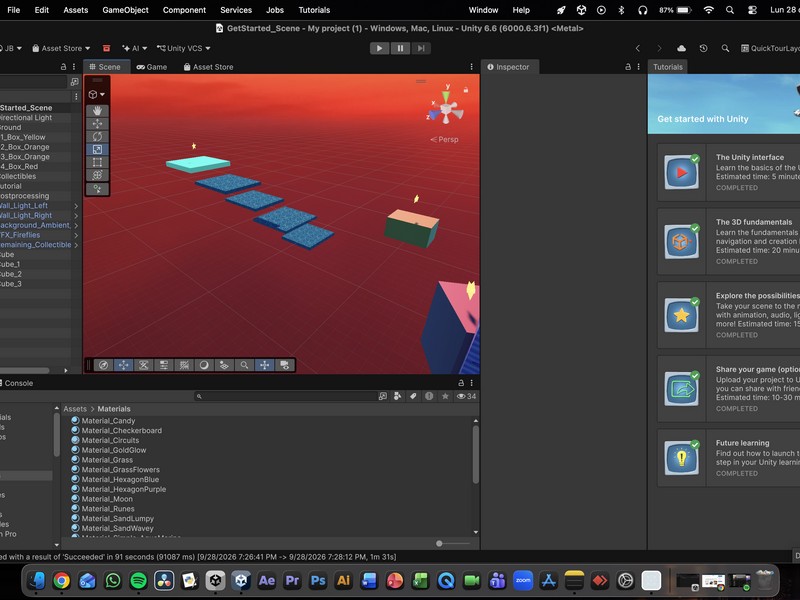Open the Asset Store dropdown in toolbar
Image resolution: width=800 pixels, height=600 pixels.
tap(61, 48)
